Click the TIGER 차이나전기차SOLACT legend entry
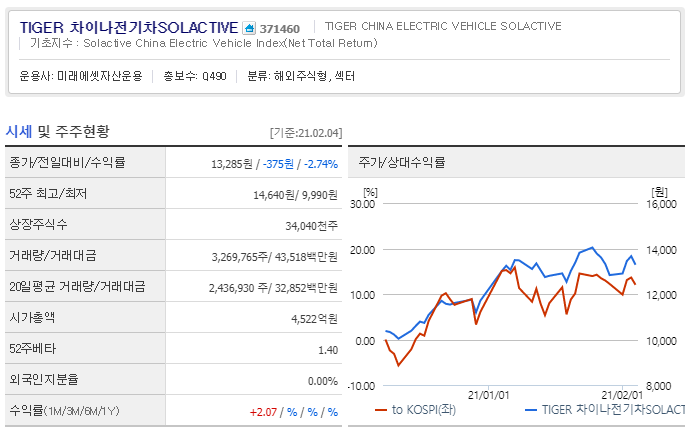The image size is (697, 434). point(605,410)
